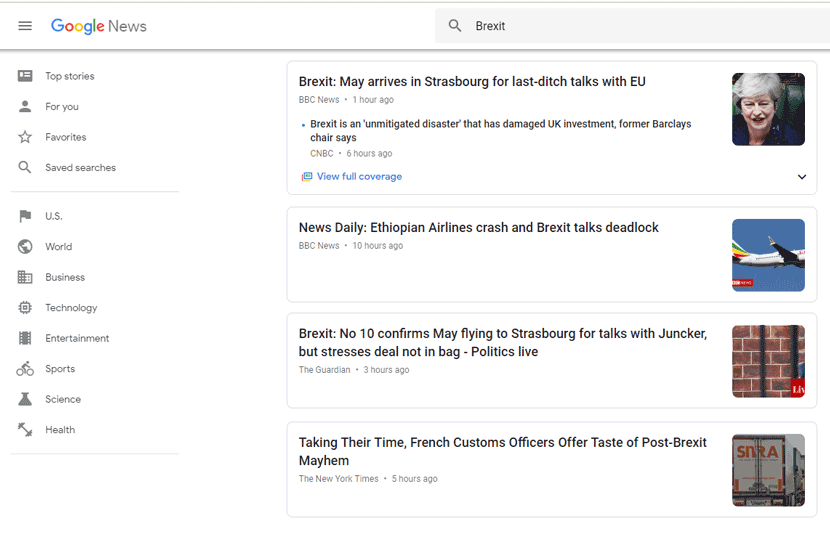
Task: Click the Sports bicycle icon
Action: [x=25, y=369]
